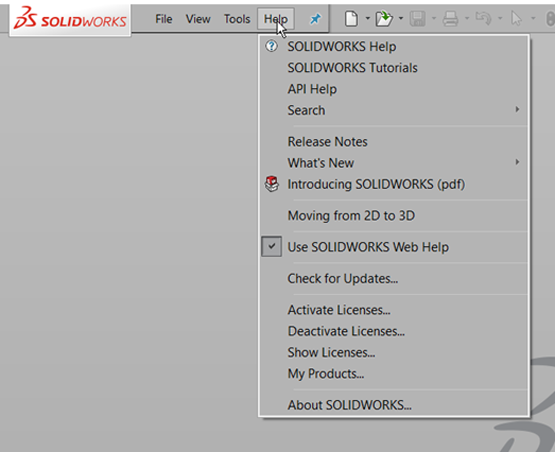The height and width of the screenshot is (452, 555).
Task: Open the File menu
Action: coord(164,19)
